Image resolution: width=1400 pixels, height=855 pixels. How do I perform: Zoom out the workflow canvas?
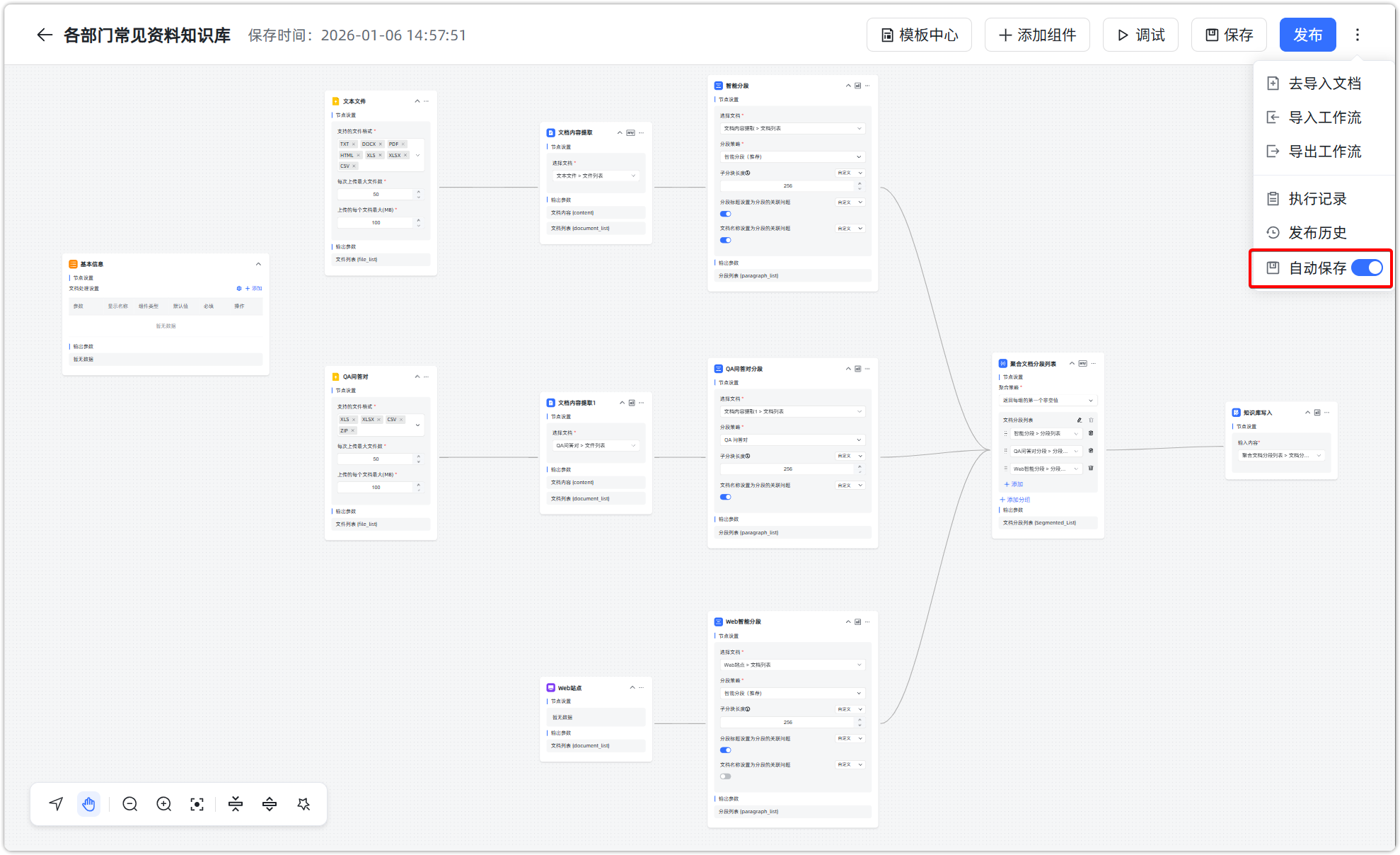[x=129, y=804]
